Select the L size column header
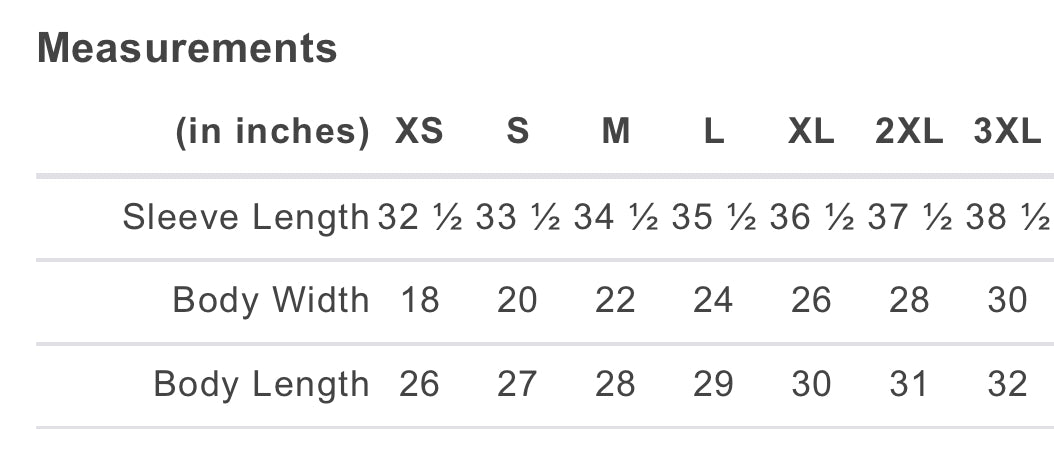This screenshot has width=1054, height=470. pos(714,131)
